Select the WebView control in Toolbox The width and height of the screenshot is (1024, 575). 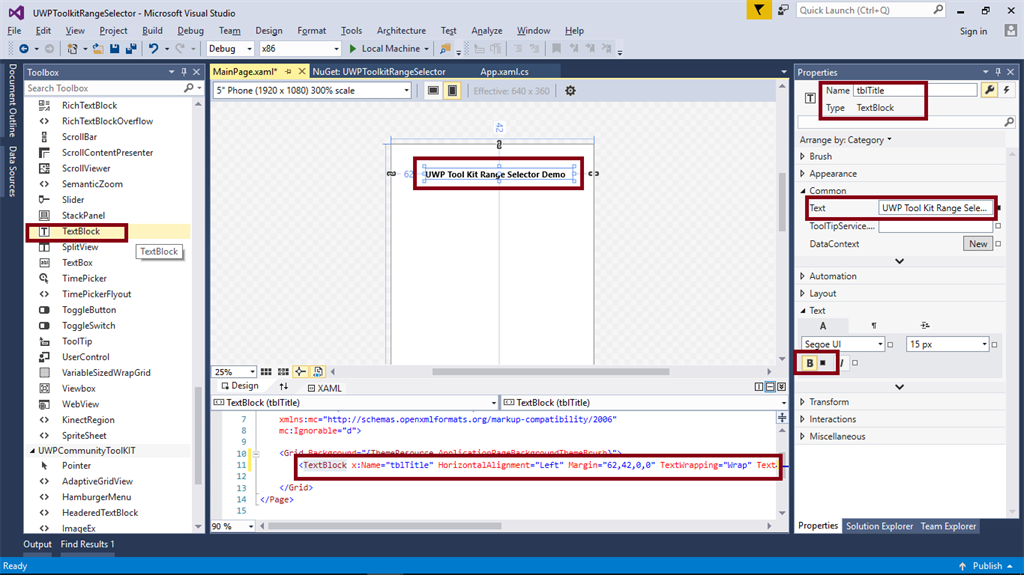(x=80, y=404)
